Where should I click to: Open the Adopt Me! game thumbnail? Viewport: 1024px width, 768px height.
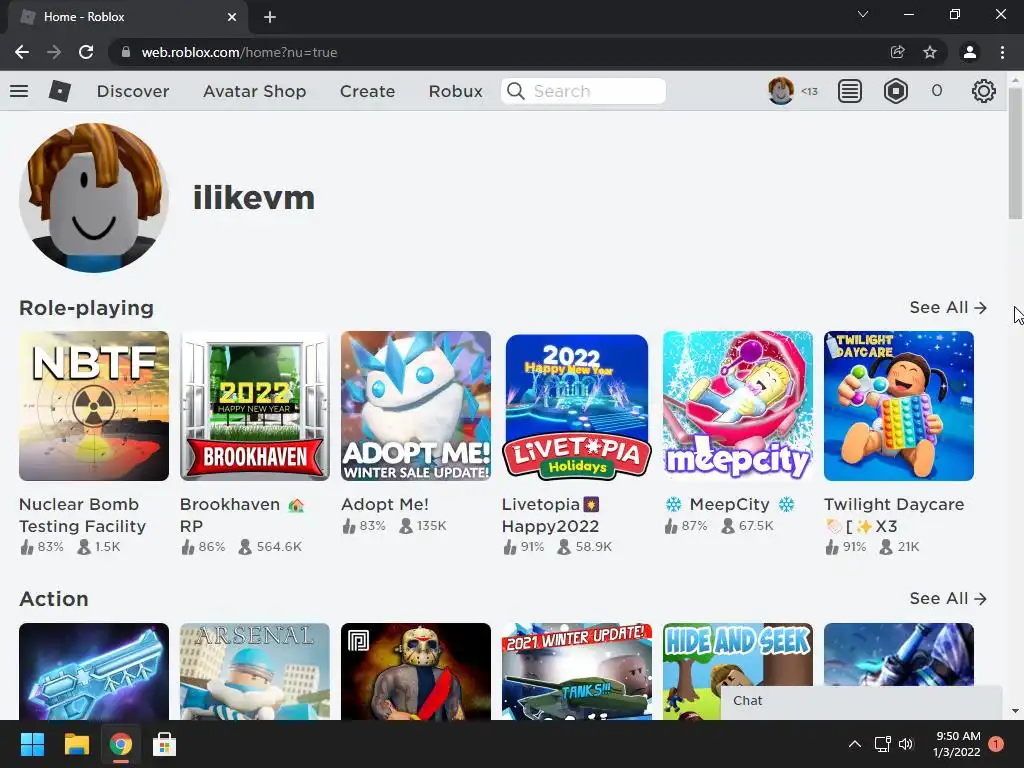(x=416, y=406)
